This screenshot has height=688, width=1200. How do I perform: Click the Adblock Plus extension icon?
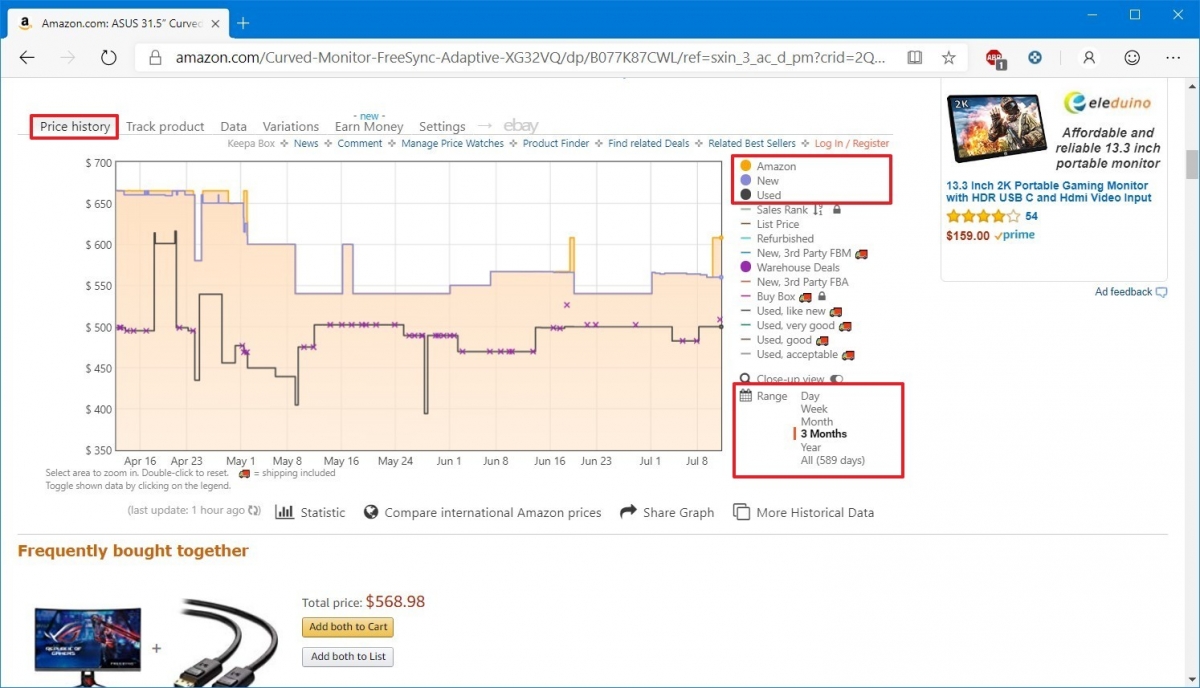(x=994, y=58)
